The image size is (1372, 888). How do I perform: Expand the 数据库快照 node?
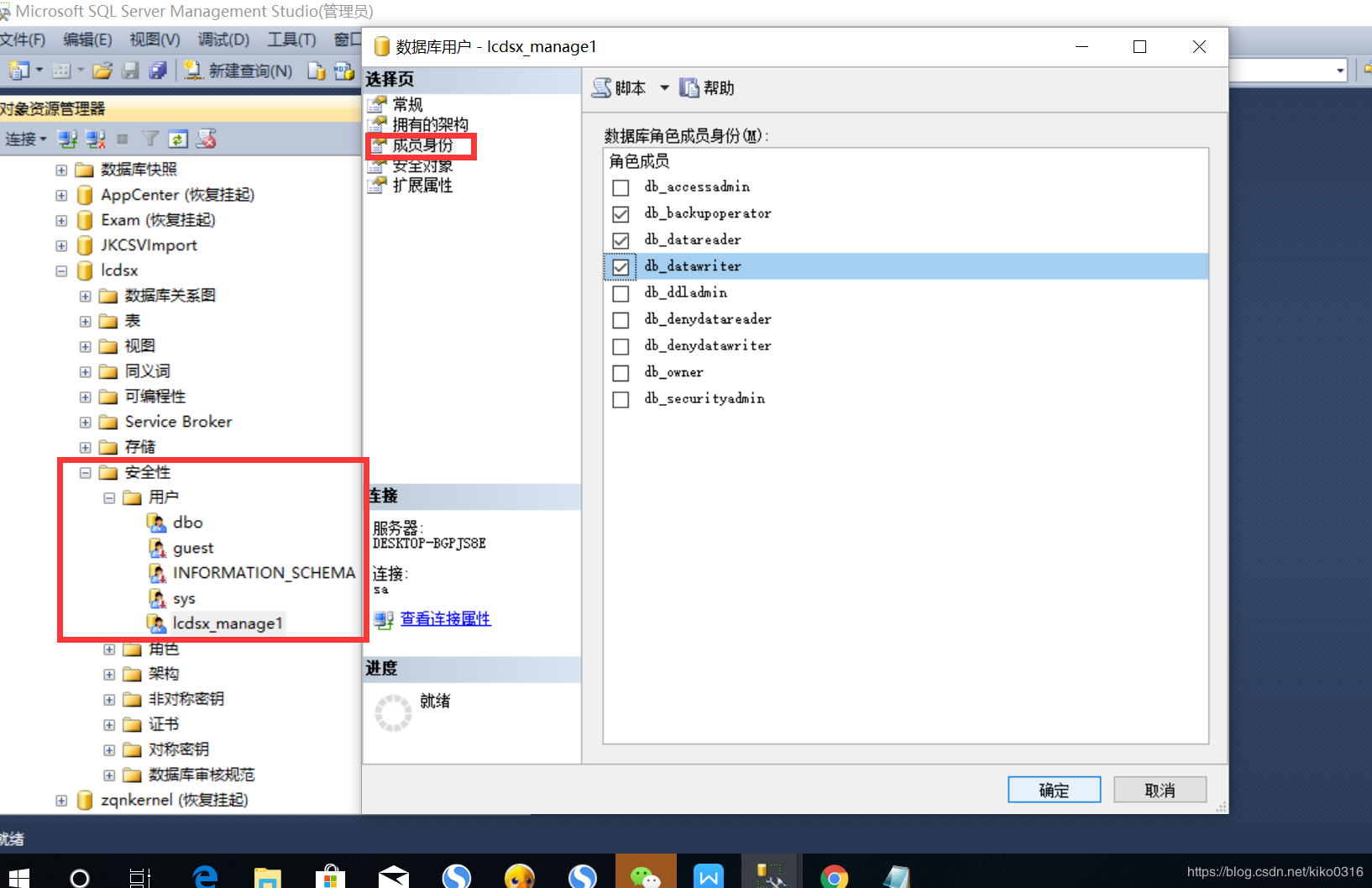[x=61, y=170]
